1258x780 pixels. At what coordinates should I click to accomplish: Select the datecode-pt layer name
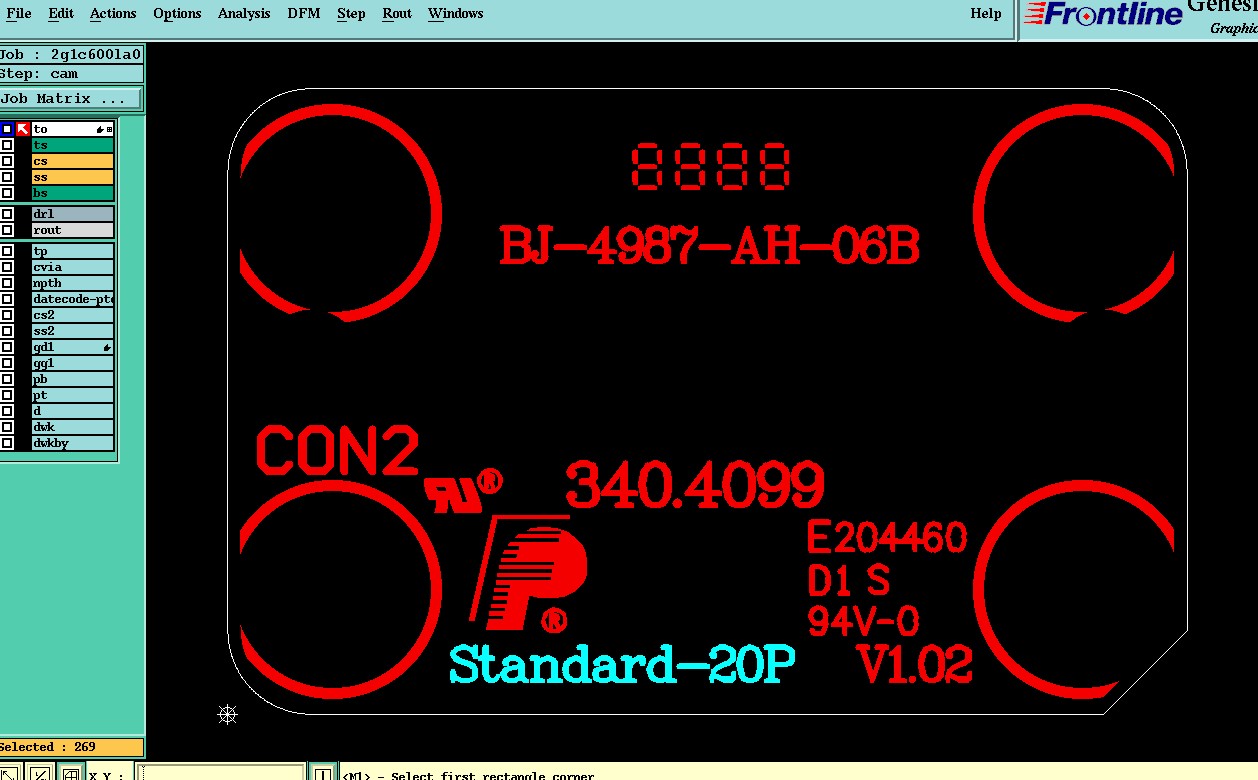[73, 299]
